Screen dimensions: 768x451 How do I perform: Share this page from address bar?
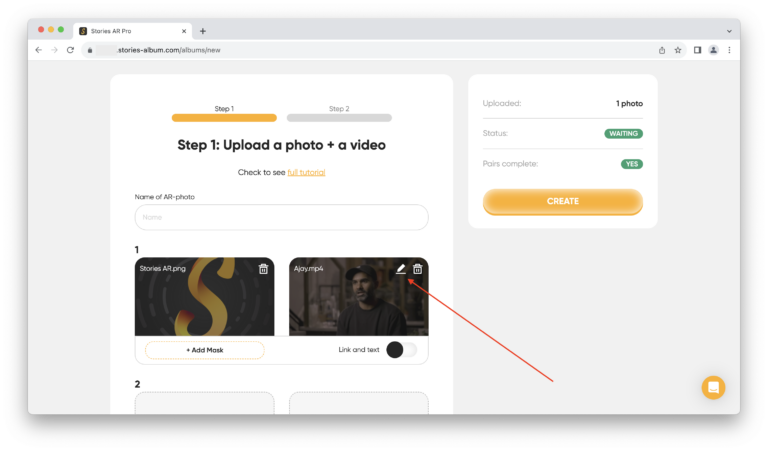click(x=662, y=50)
